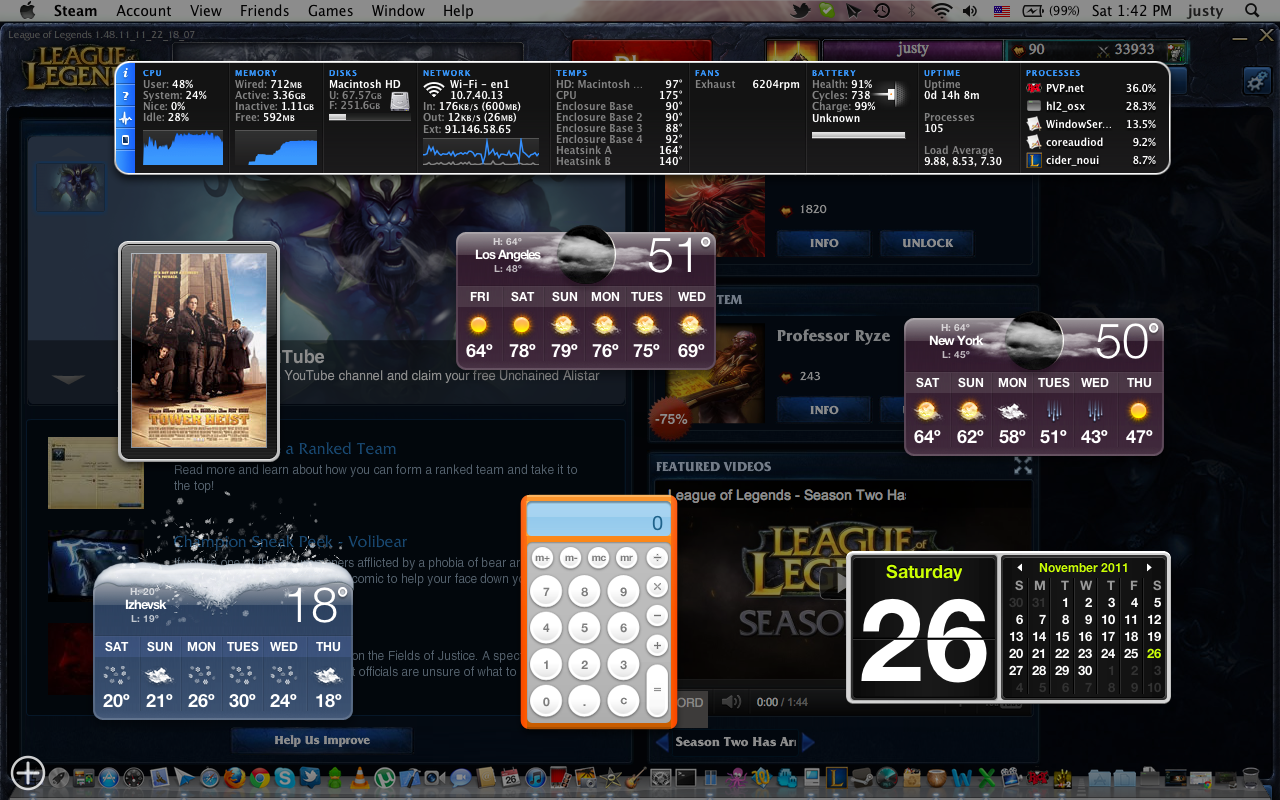
Task: Open uTorrent from the Dock
Action: click(385, 777)
